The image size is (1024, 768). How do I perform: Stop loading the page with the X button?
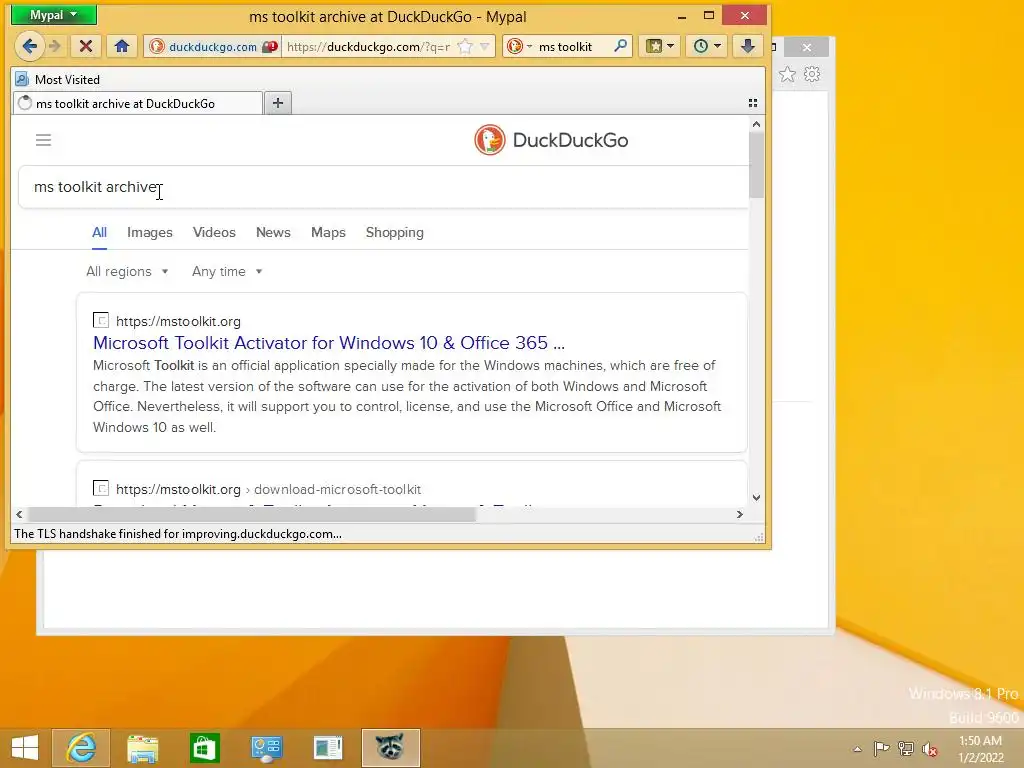pyautogui.click(x=86, y=46)
